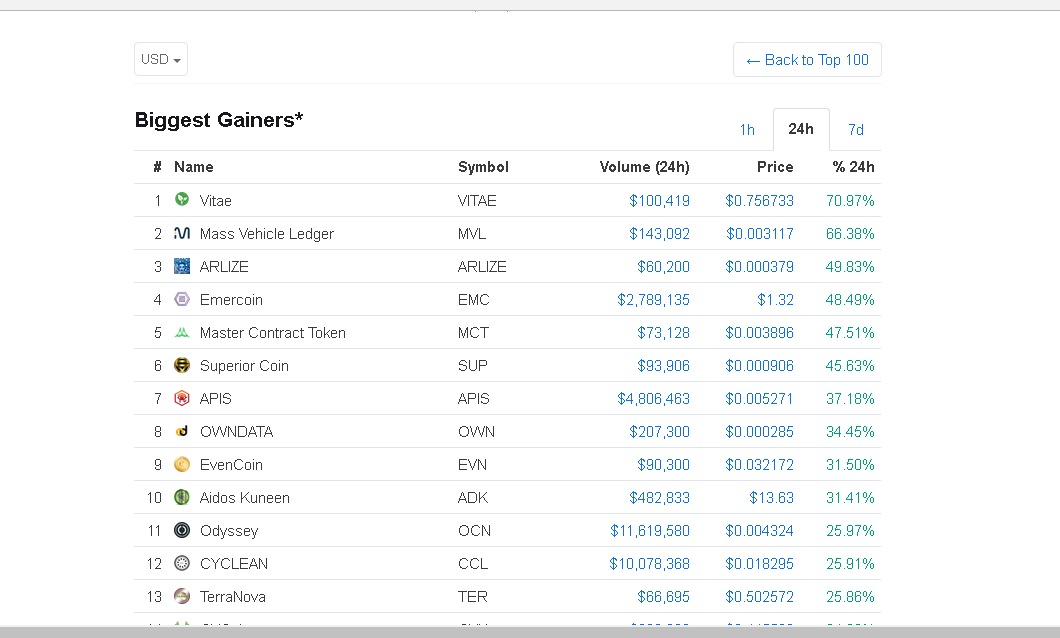1060x638 pixels.
Task: Click the Odyssey circular logo icon
Action: pyautogui.click(x=182, y=530)
